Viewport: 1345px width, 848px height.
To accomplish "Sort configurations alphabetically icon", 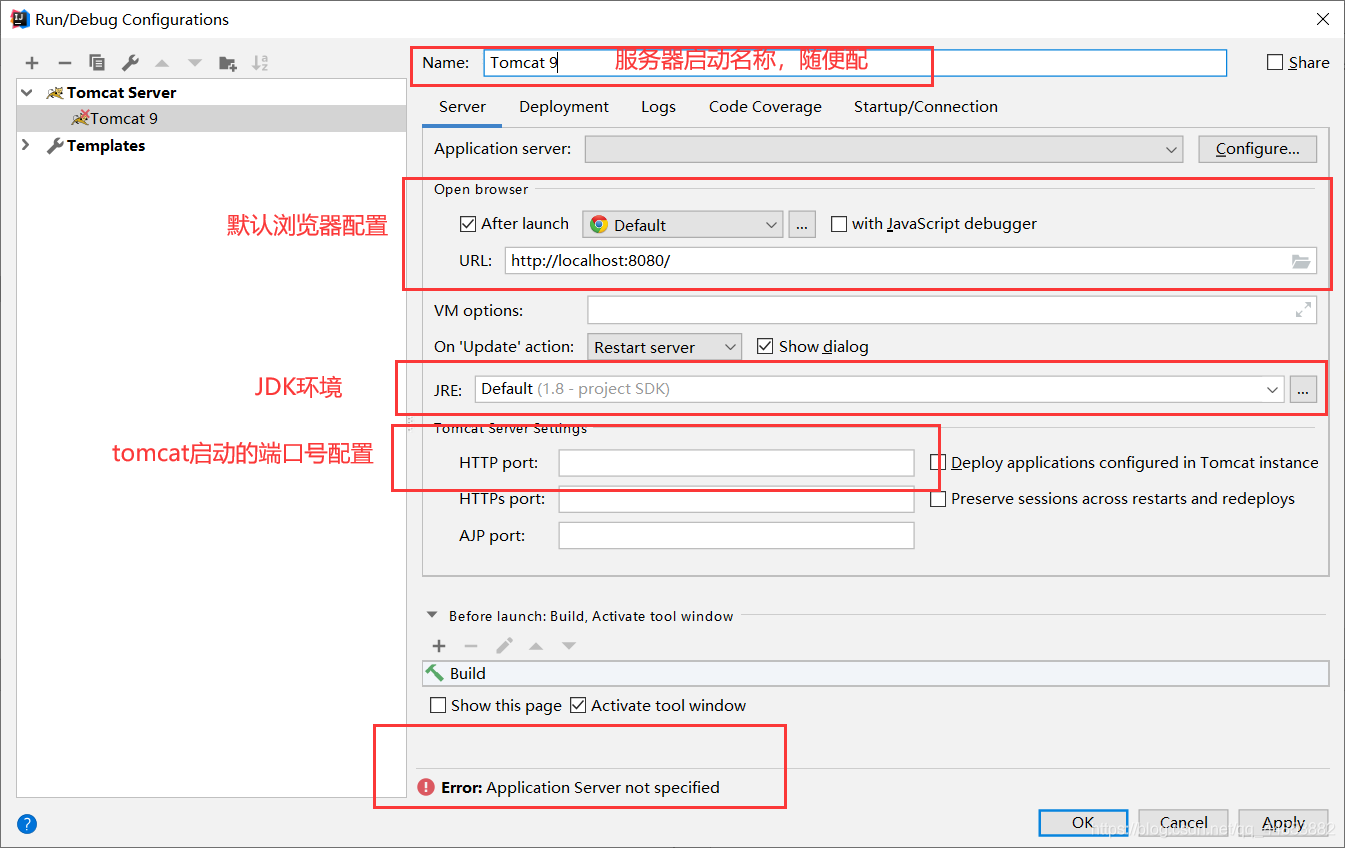I will (260, 63).
